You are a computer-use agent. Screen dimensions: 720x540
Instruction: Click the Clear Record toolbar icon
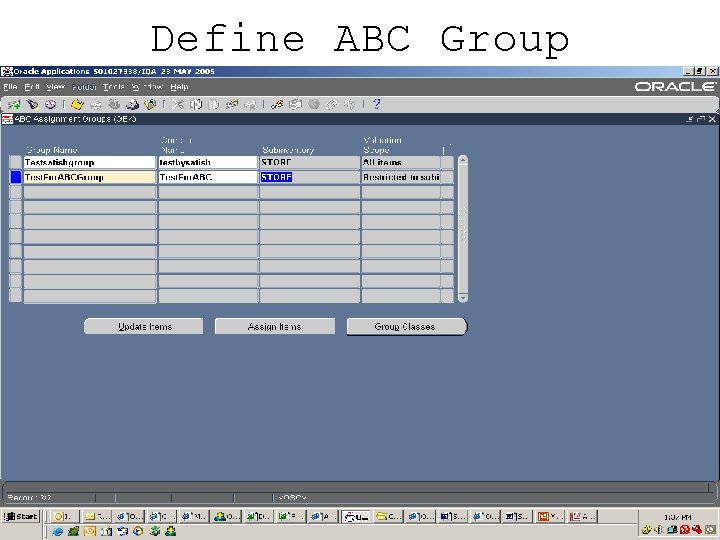point(232,105)
